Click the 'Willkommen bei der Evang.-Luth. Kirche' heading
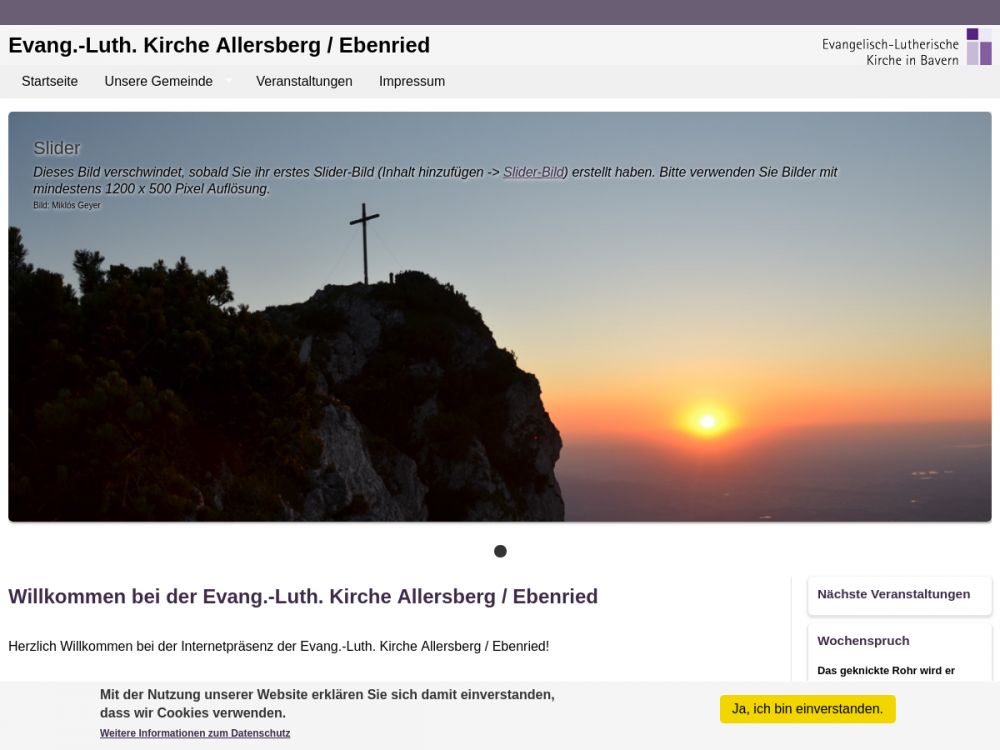The image size is (1000, 750). click(x=303, y=596)
